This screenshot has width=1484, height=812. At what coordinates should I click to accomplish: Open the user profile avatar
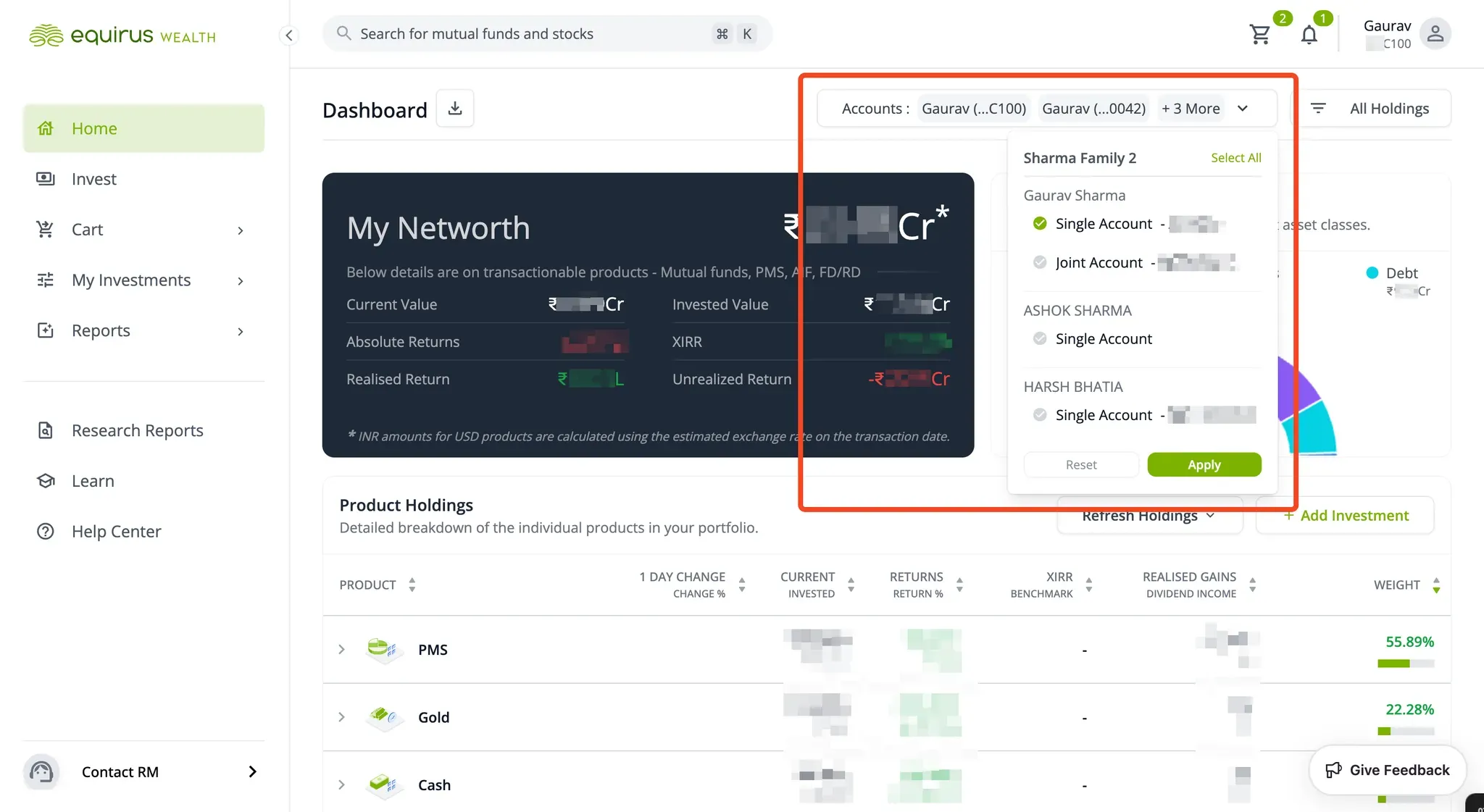coord(1435,33)
